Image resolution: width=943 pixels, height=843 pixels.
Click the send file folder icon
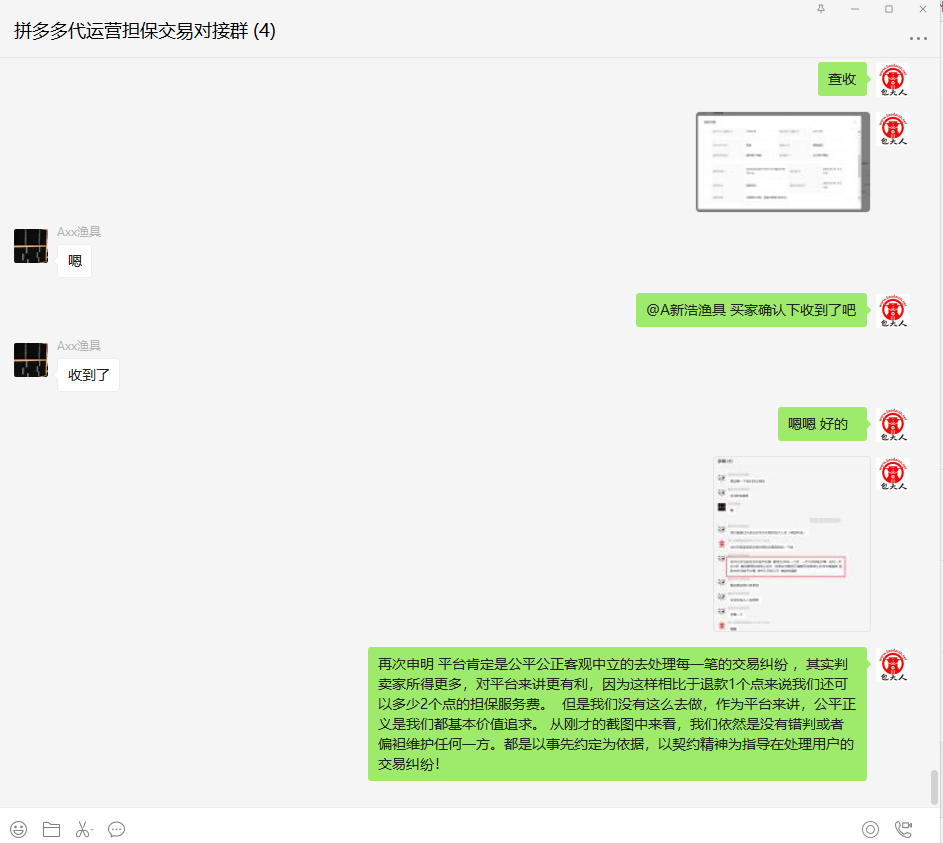pyautogui.click(x=51, y=829)
